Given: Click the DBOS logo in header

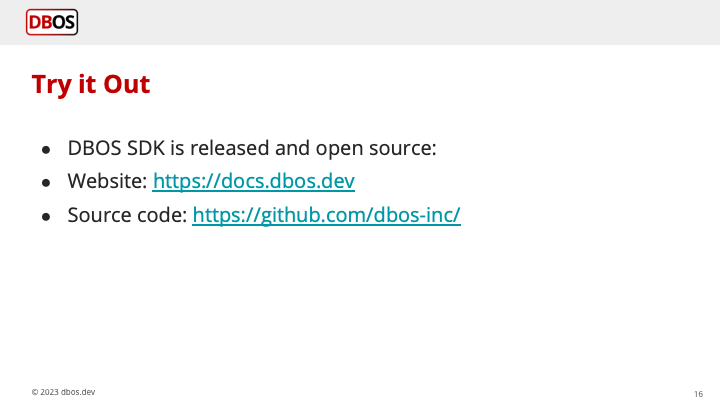Looking at the screenshot, I should coord(52,22).
